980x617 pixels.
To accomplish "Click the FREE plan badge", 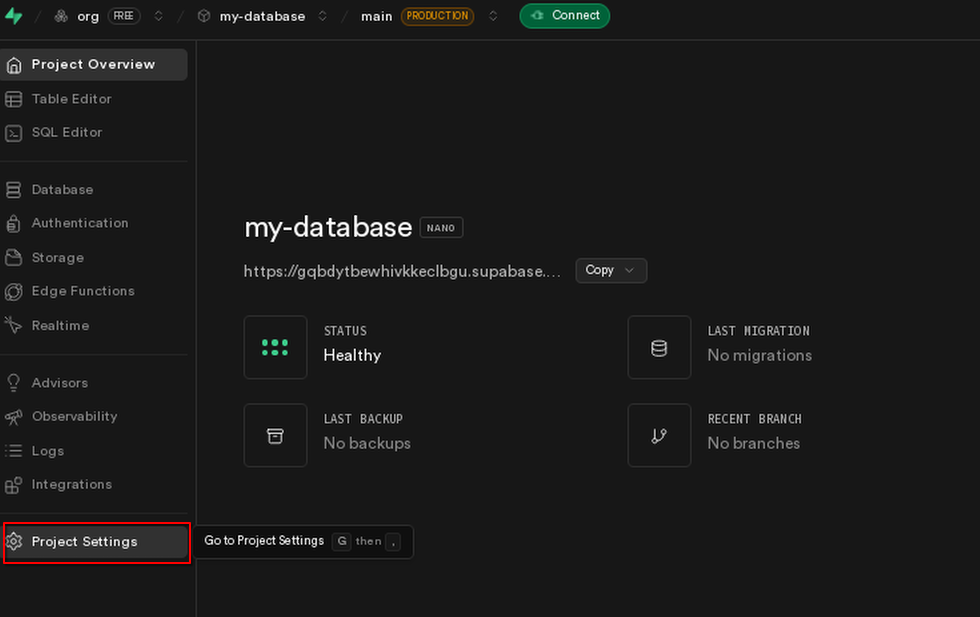I will click(x=124, y=16).
